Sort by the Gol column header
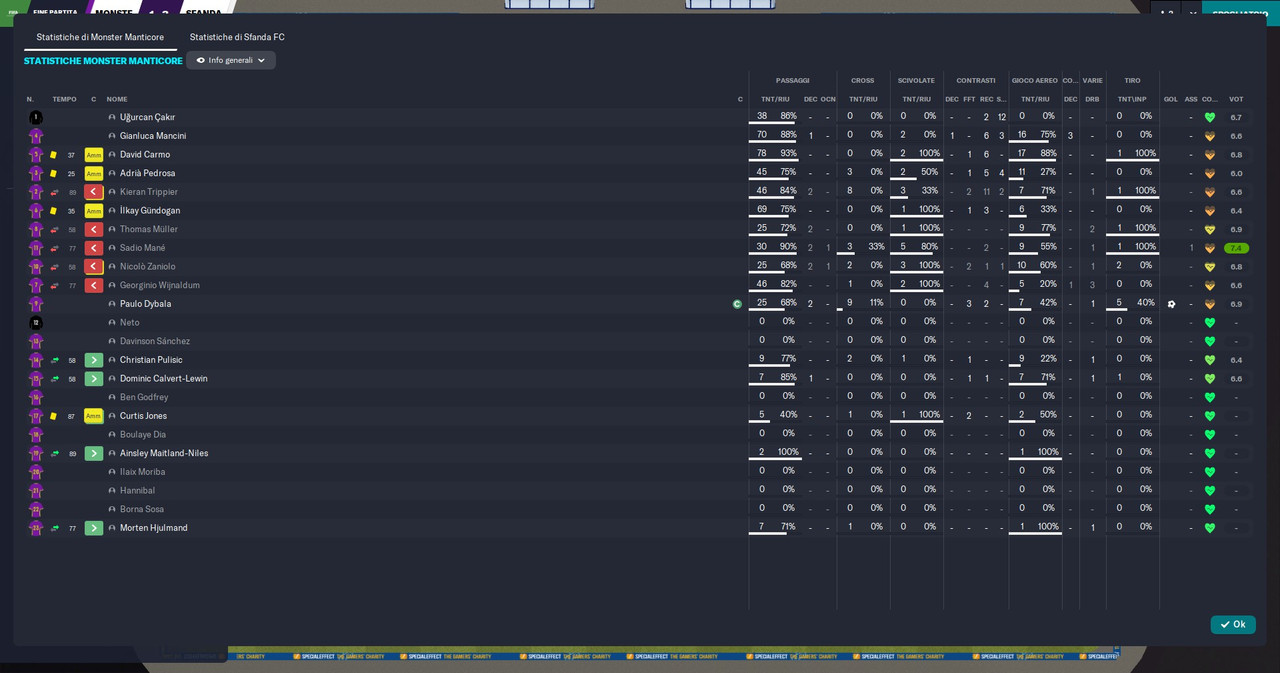1280x673 pixels. (1171, 99)
